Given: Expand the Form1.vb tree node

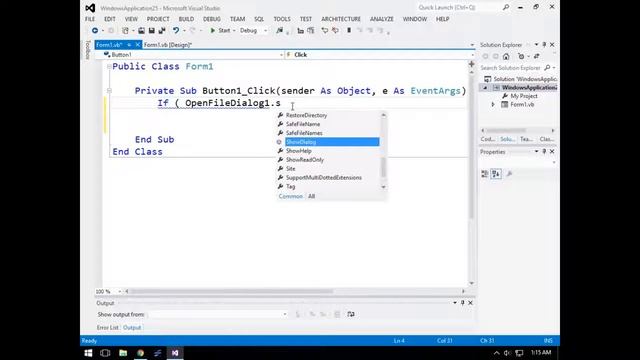Looking at the screenshot, I should point(493,105).
